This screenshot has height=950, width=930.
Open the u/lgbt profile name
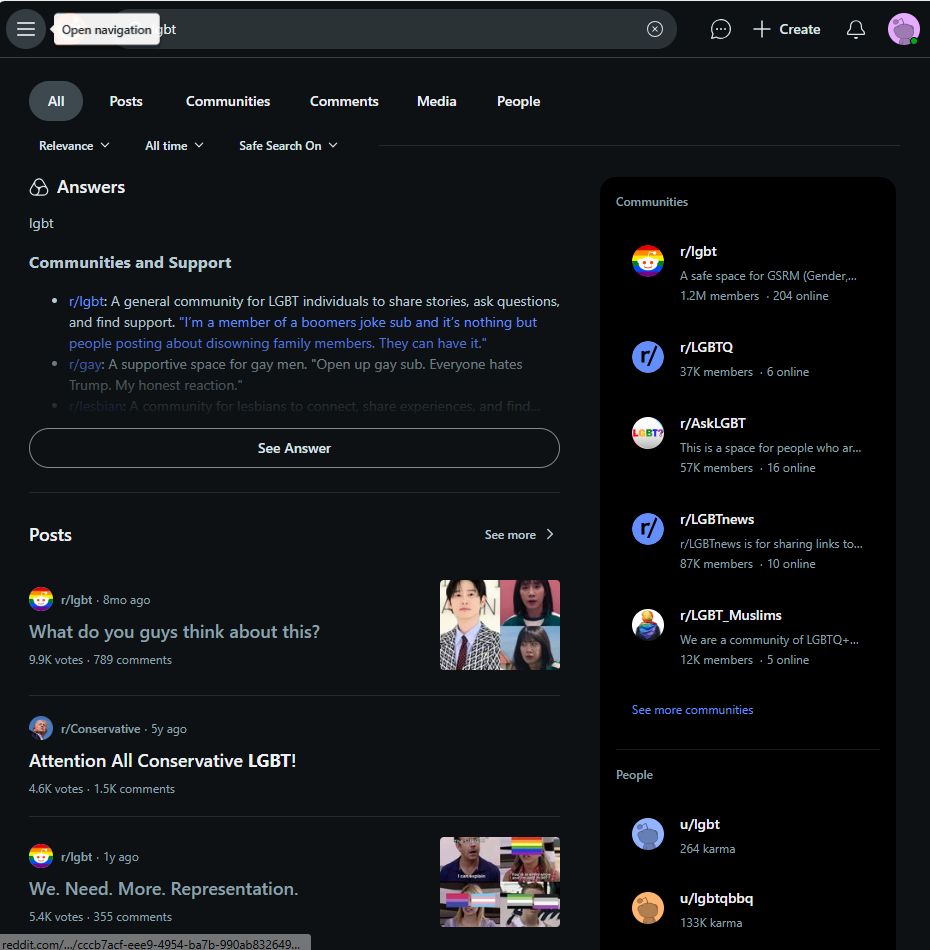click(700, 825)
